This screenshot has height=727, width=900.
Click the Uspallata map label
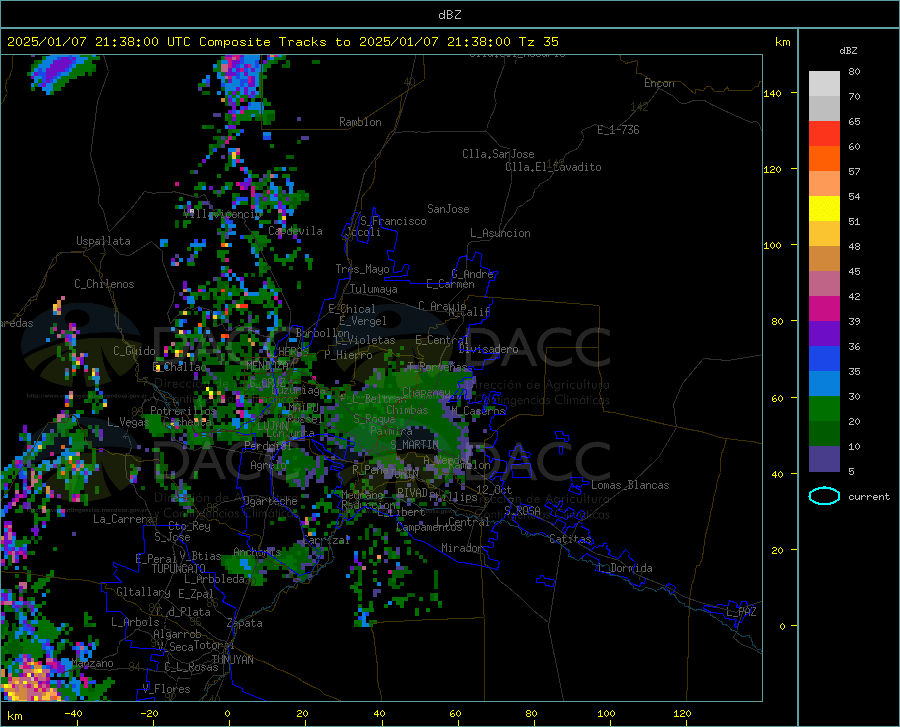(x=103, y=241)
